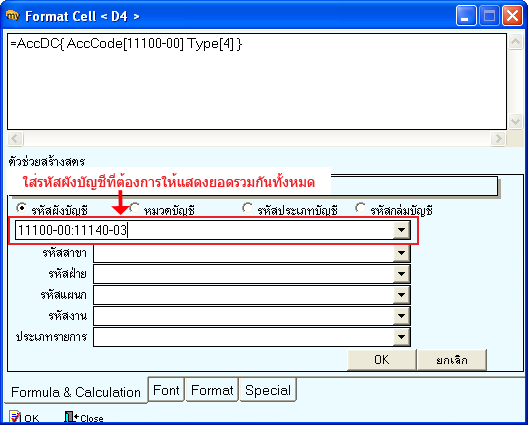Click the OK button in formula helper
528x425 pixels.
[x=382, y=360]
